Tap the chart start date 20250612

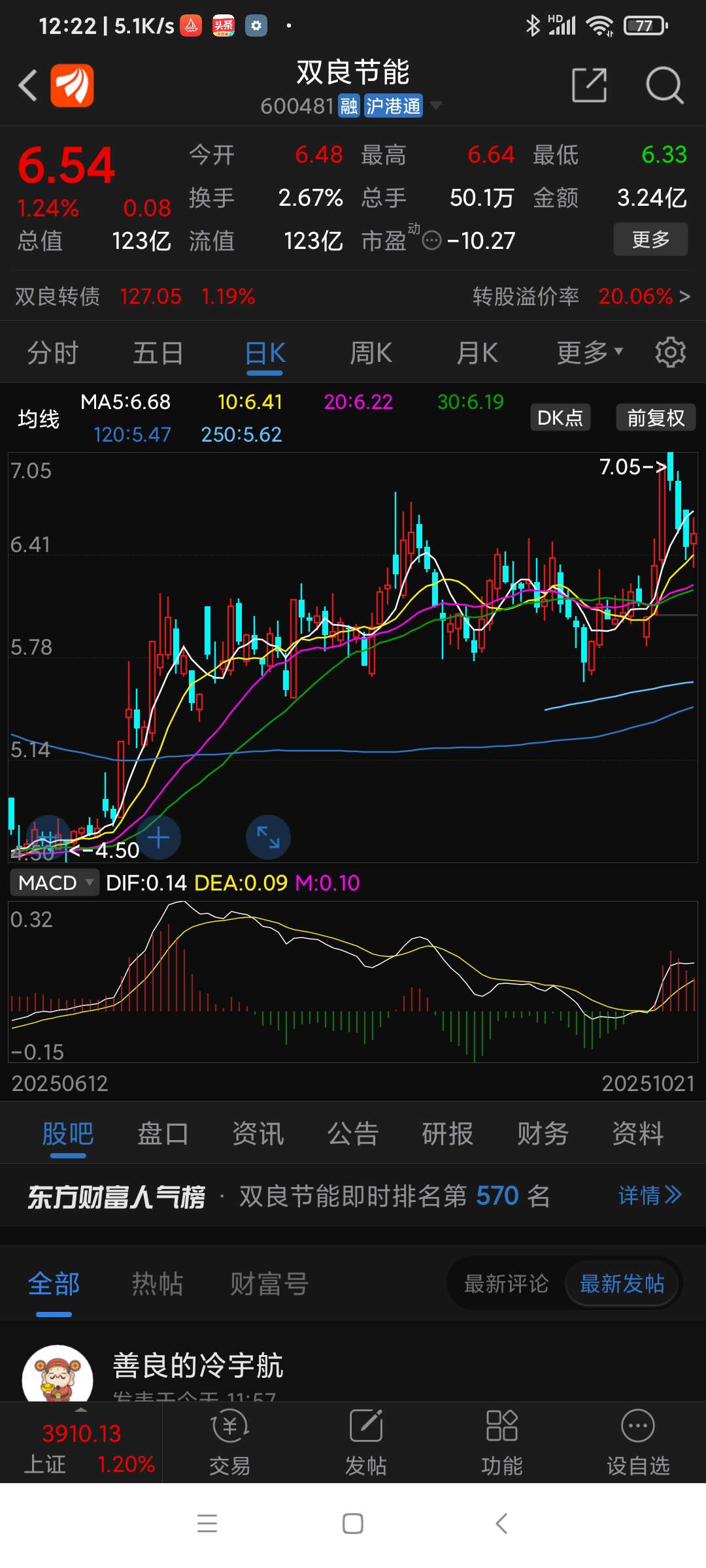[x=59, y=1083]
